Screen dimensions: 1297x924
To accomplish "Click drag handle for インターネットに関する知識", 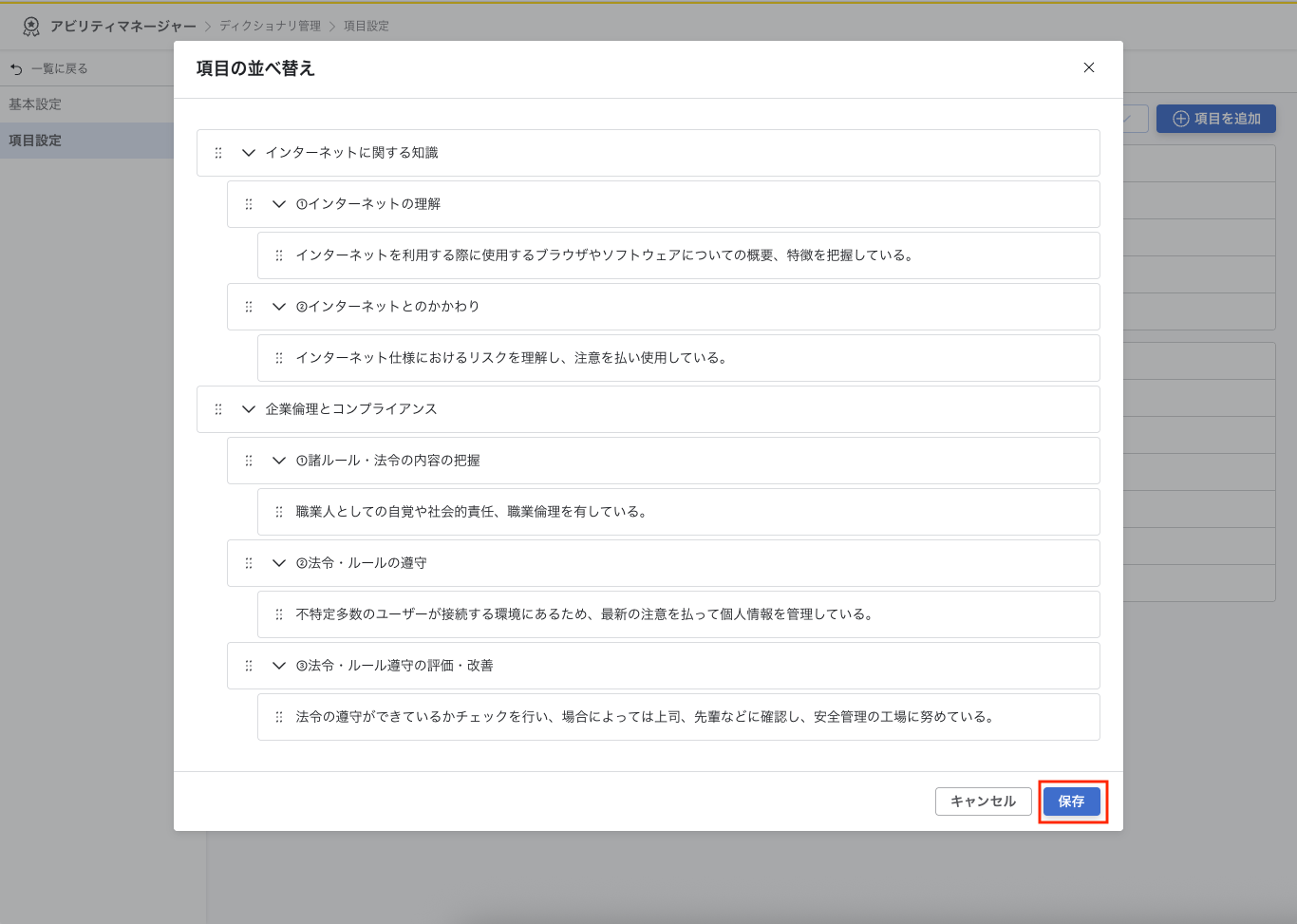I will coord(218,153).
